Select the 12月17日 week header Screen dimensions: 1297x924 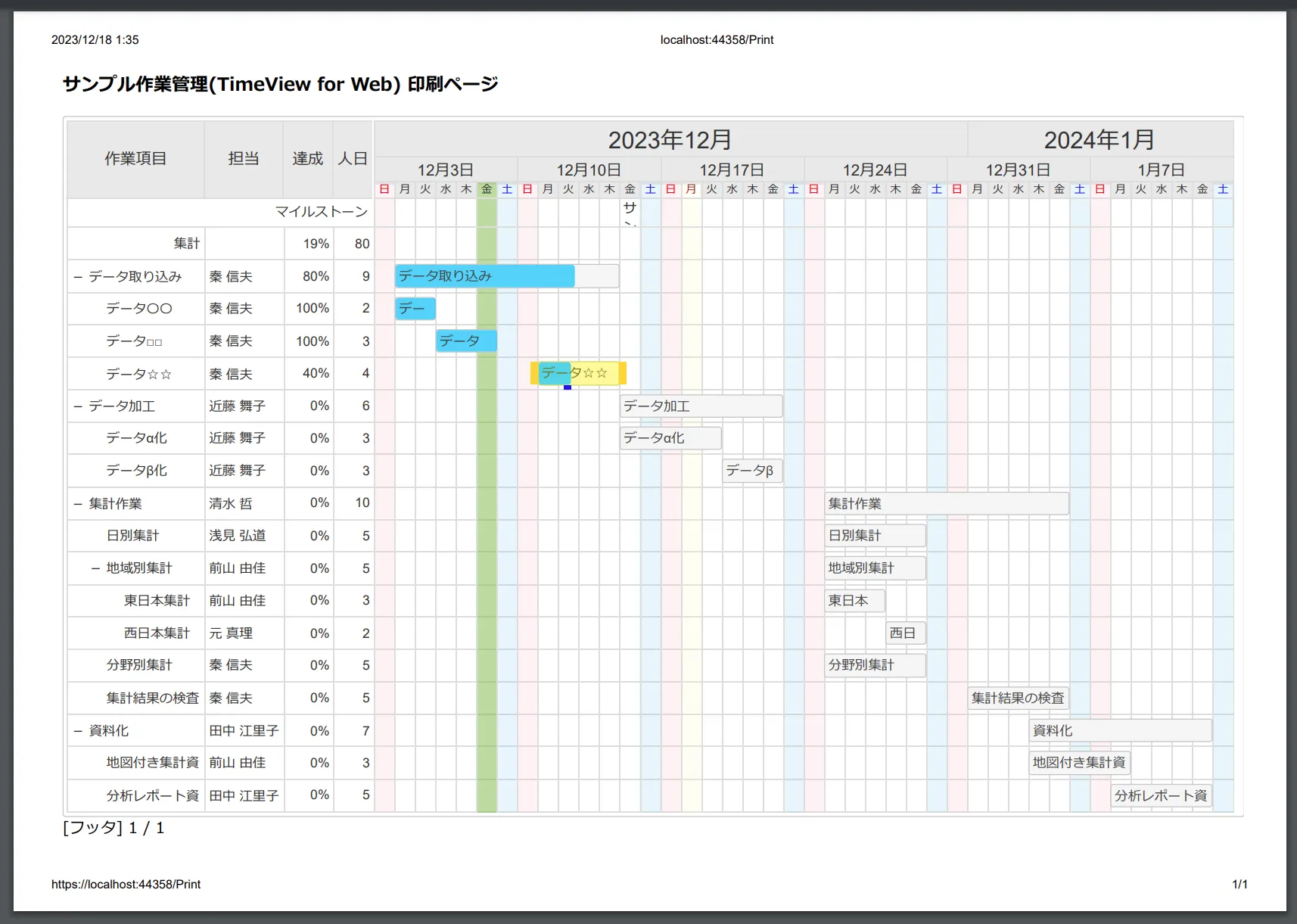pos(732,170)
